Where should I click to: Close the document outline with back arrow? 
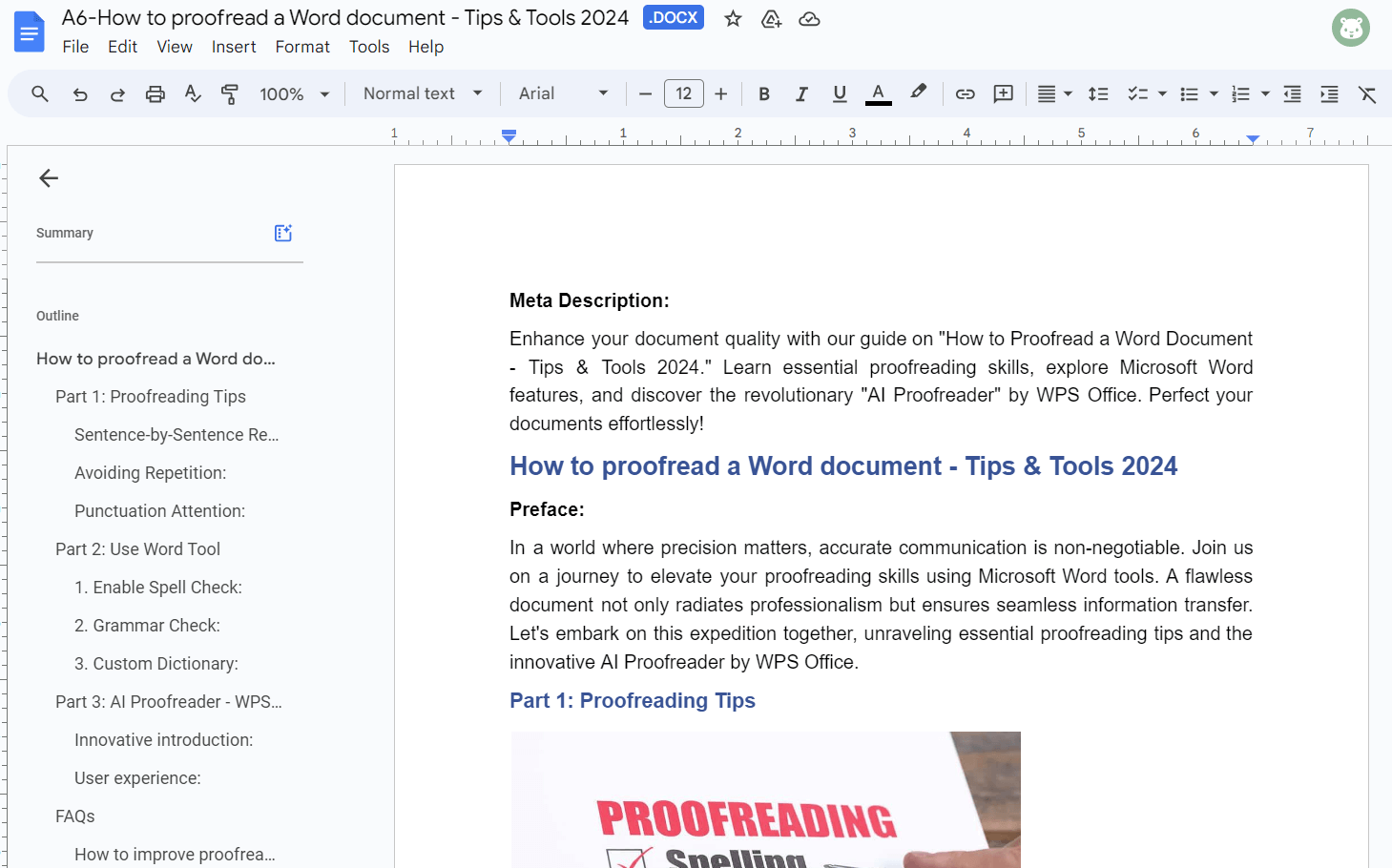49,178
